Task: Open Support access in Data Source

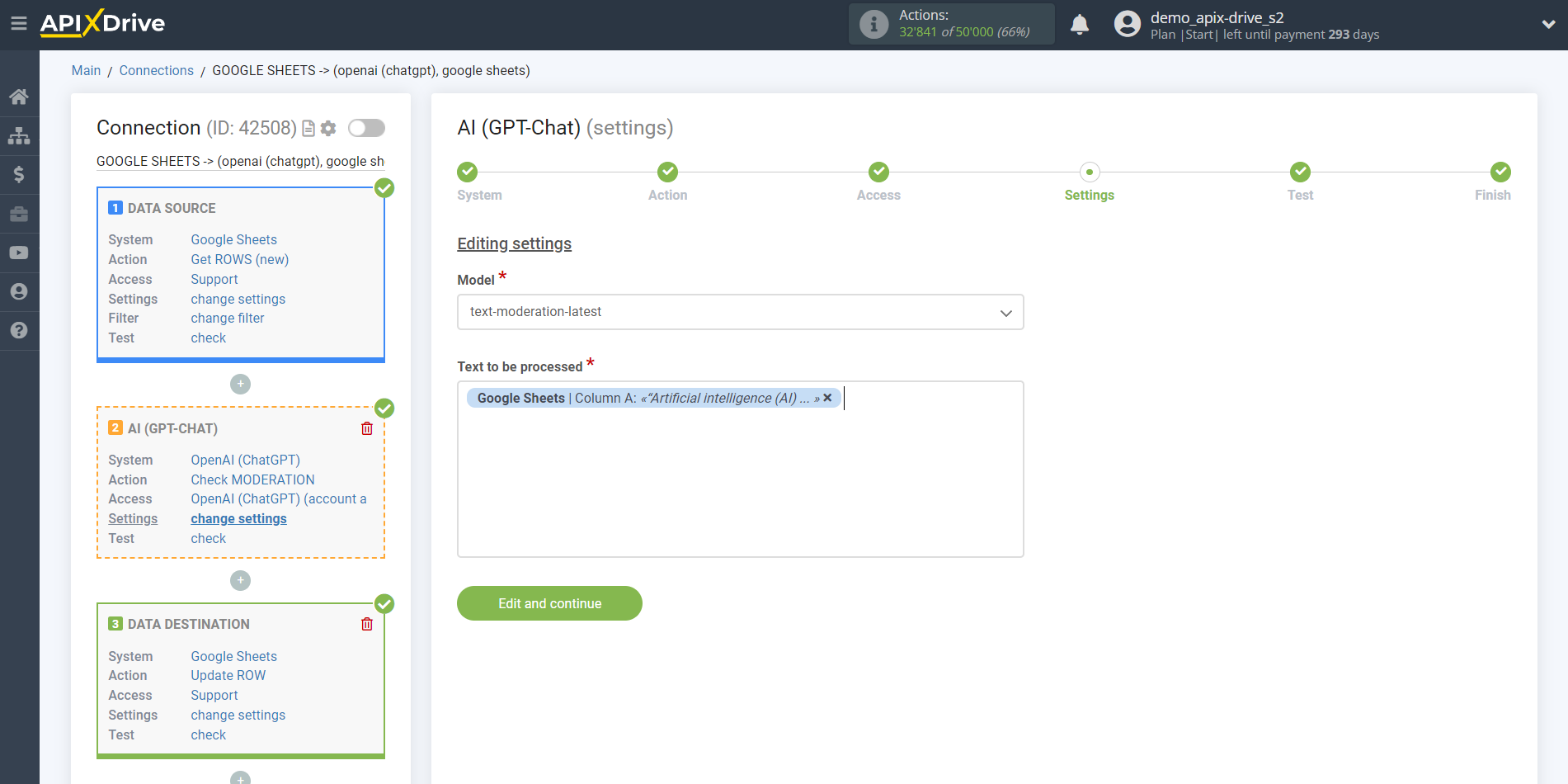Action: [x=214, y=279]
